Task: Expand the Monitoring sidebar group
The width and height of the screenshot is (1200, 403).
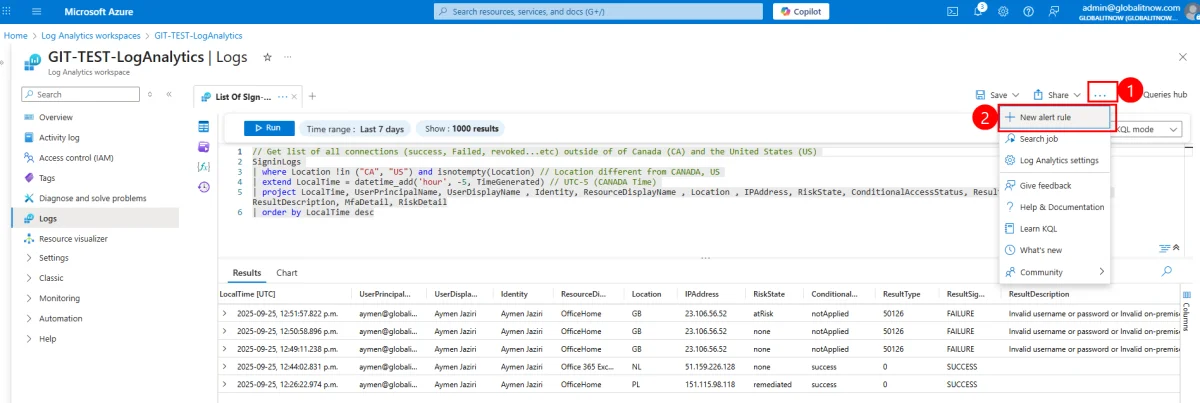Action: tap(59, 298)
